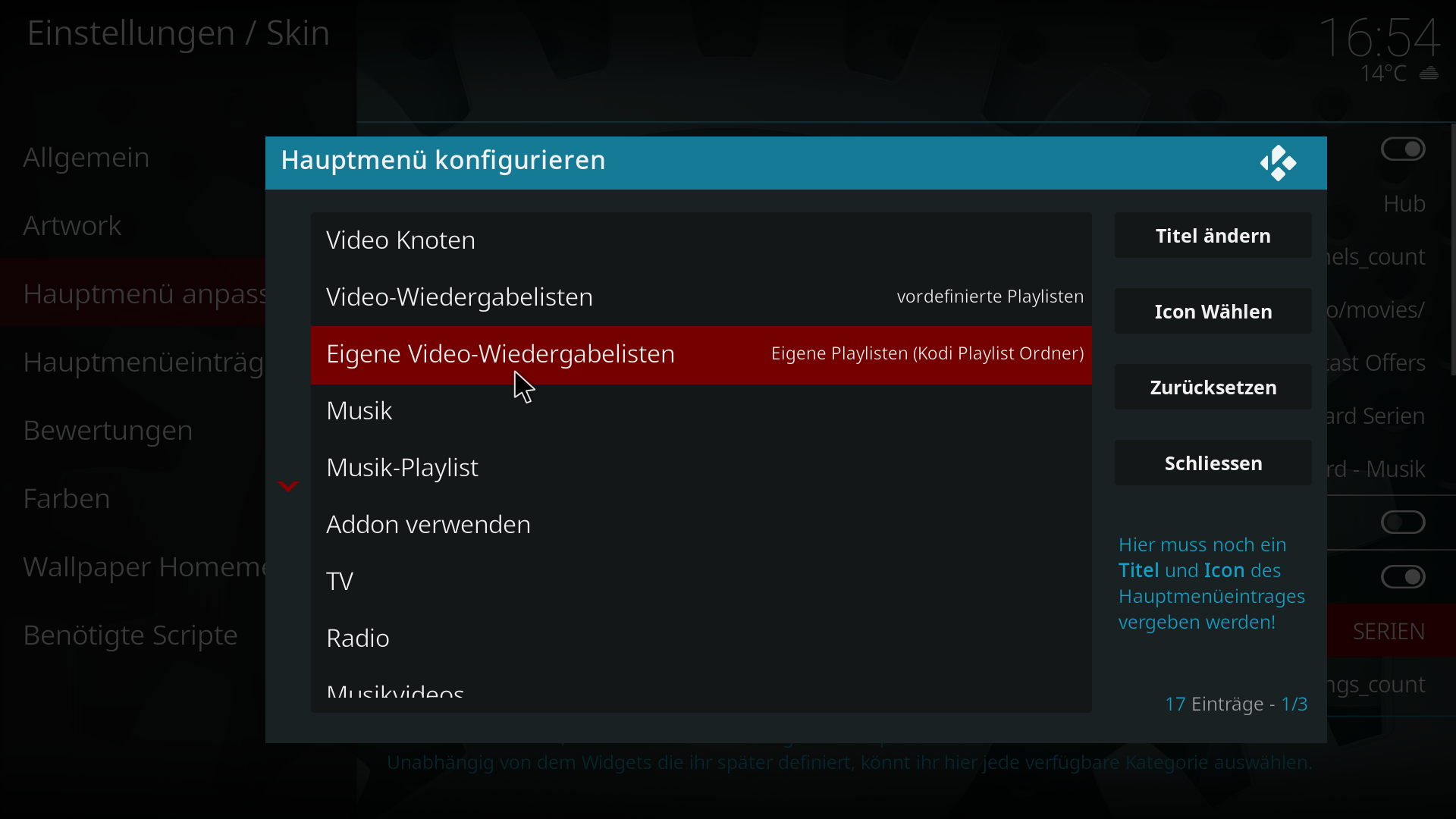Click Schliessen button
The image size is (1456, 819).
click(x=1213, y=463)
